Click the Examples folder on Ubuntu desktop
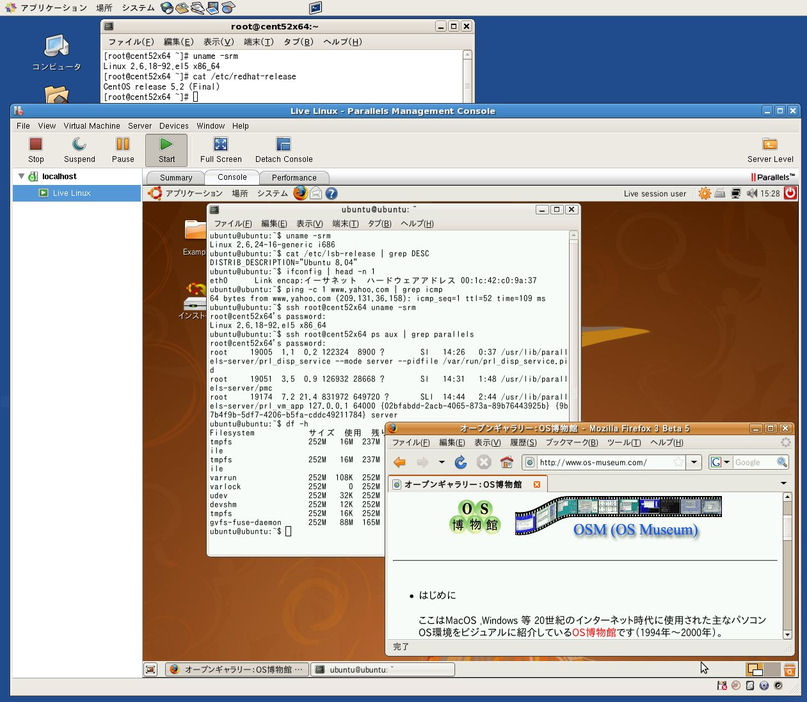 pyautogui.click(x=195, y=237)
